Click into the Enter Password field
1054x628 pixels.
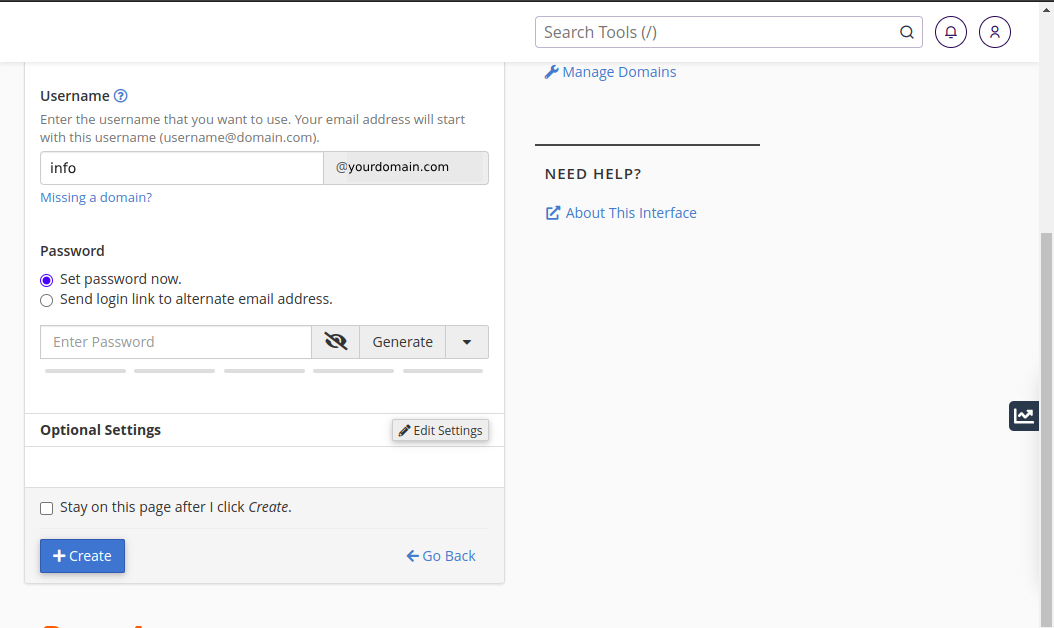pyautogui.click(x=176, y=342)
